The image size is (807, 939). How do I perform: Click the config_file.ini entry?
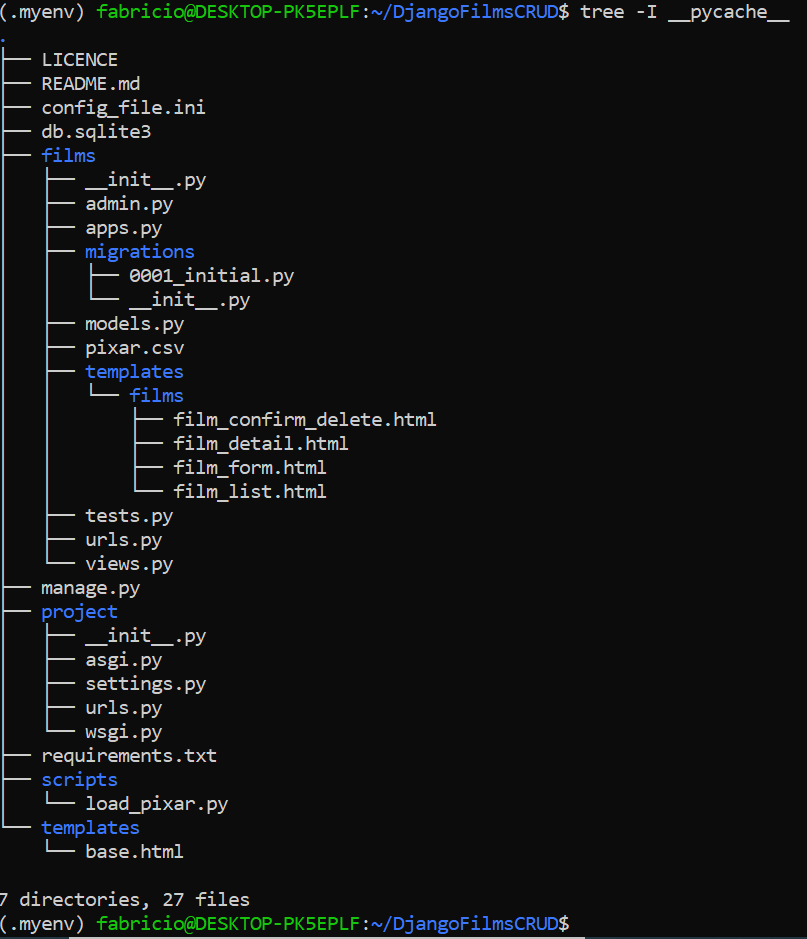pos(123,108)
